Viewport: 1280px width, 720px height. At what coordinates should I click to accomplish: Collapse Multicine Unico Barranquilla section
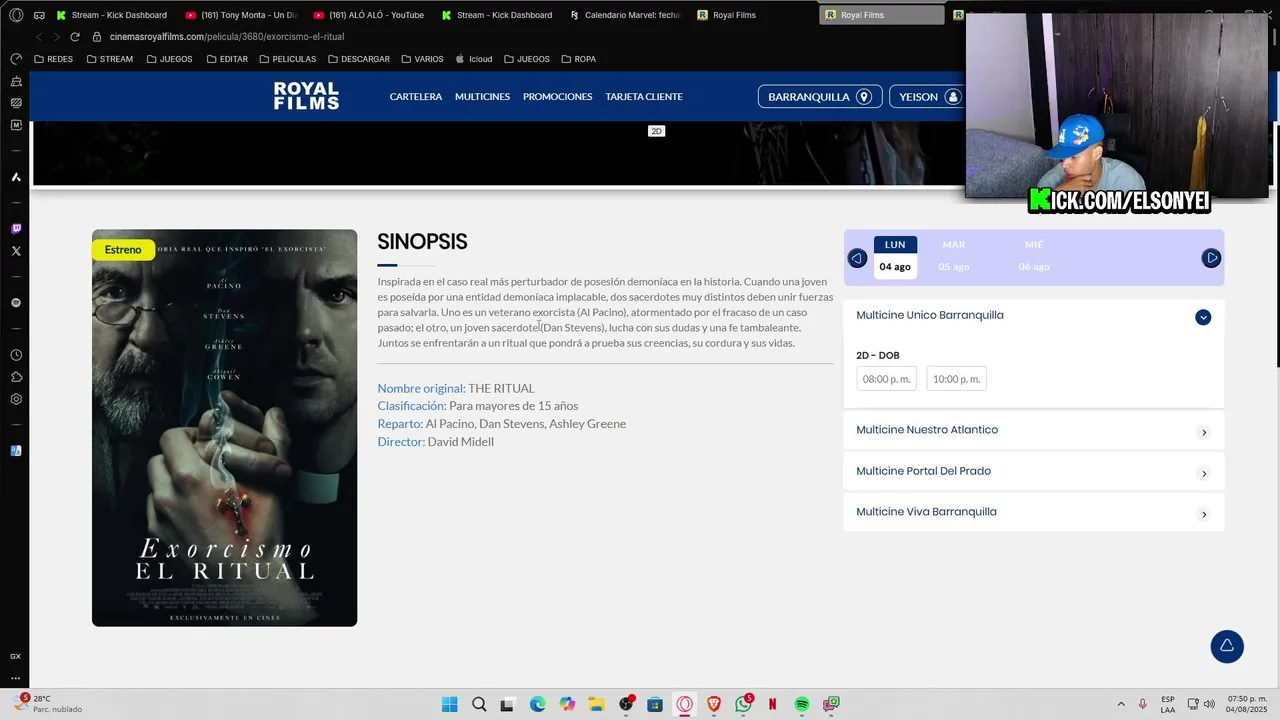pos(1203,317)
